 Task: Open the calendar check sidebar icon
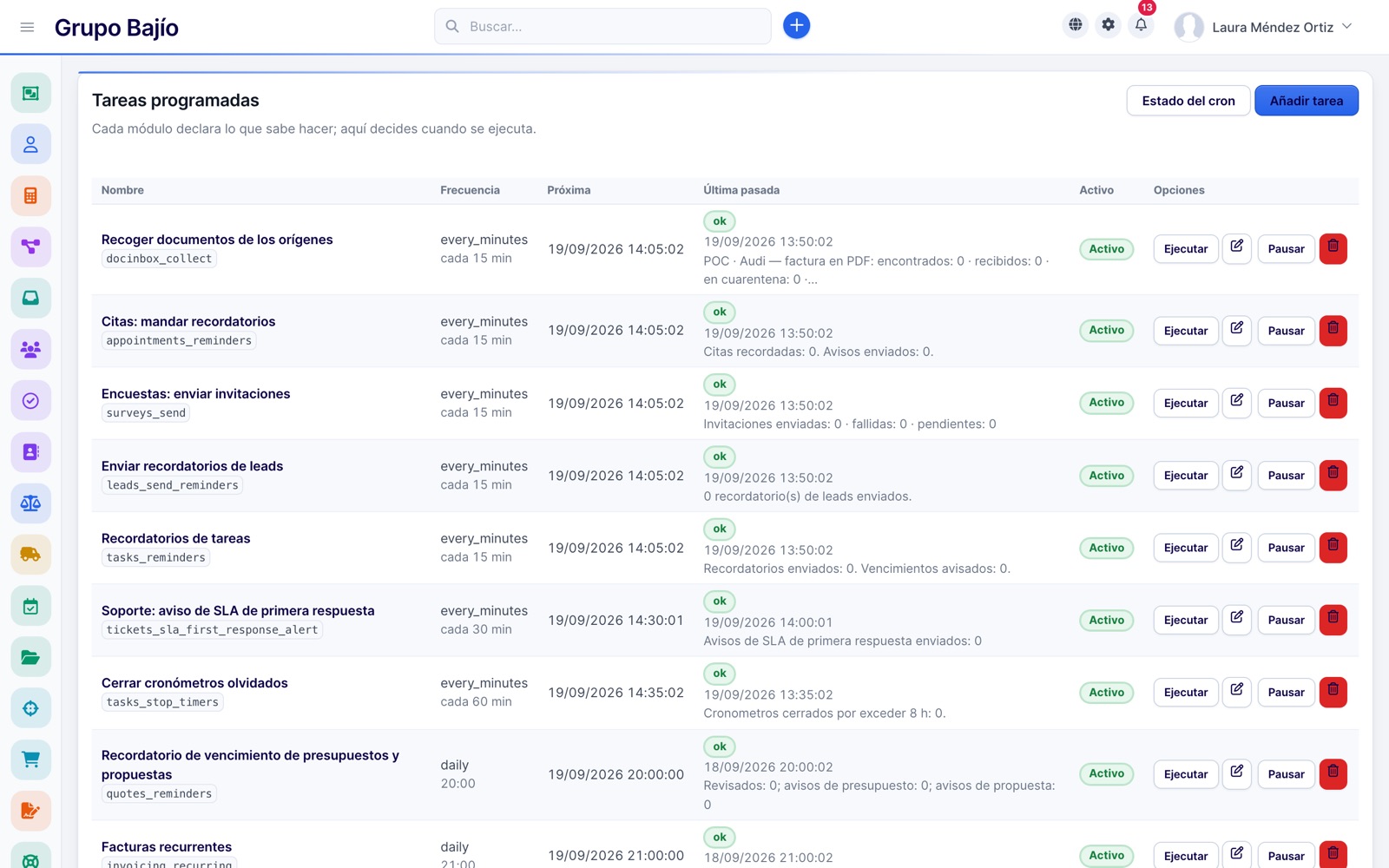[30, 606]
